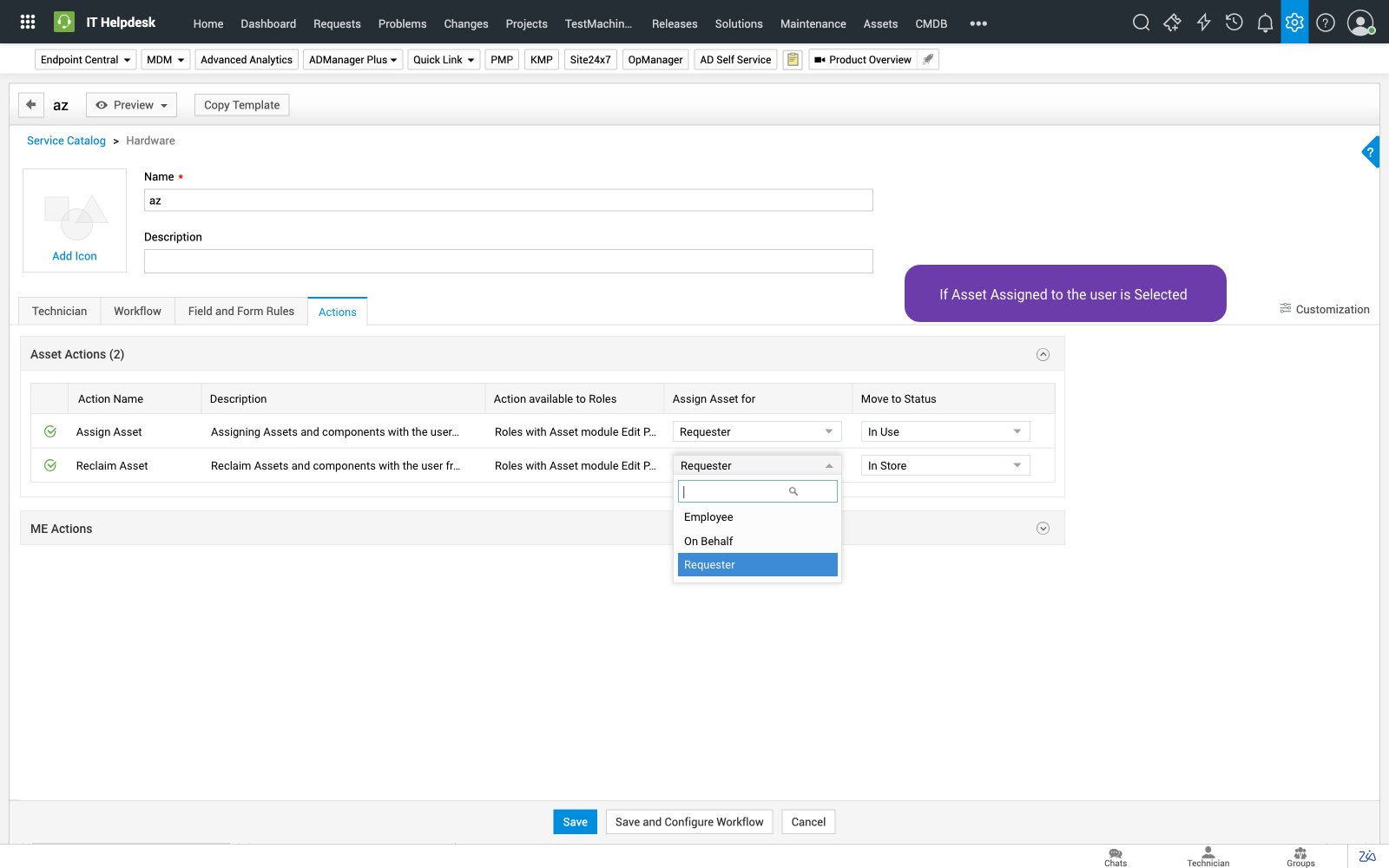
Task: Select Requester in the open dropdown list
Action: tap(758, 564)
